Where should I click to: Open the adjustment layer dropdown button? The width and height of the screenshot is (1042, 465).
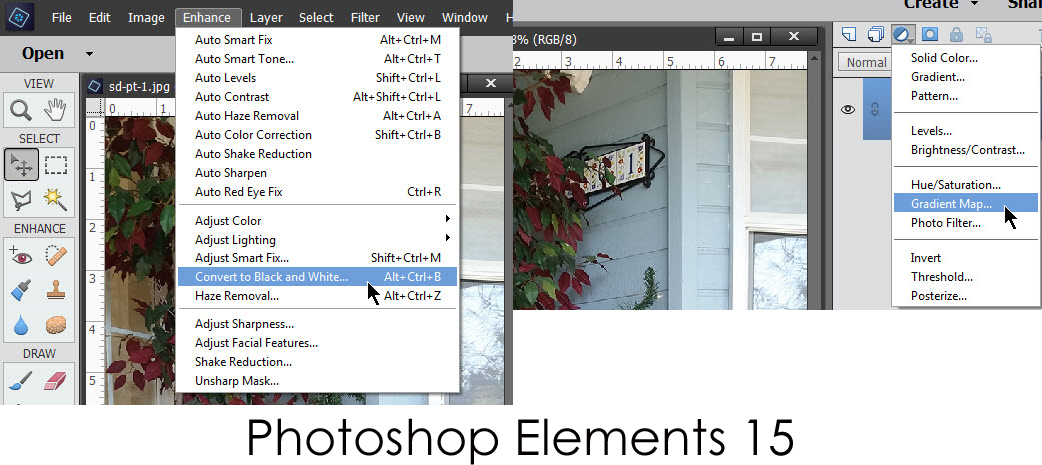click(x=903, y=35)
